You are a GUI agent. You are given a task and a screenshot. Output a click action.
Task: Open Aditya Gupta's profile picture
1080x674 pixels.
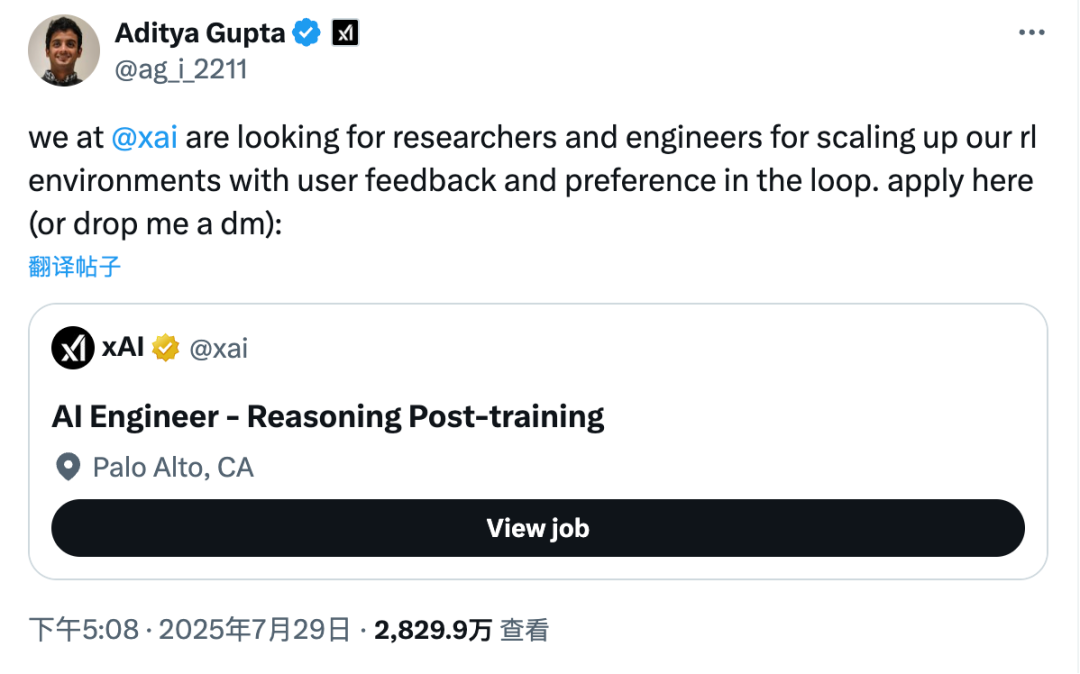tap(63, 50)
